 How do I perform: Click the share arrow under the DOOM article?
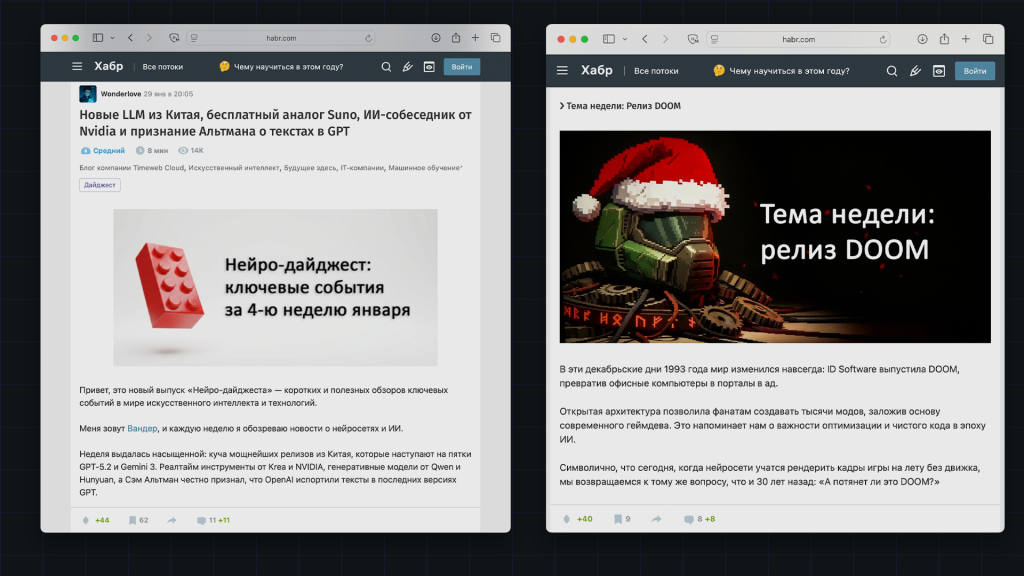click(x=656, y=519)
